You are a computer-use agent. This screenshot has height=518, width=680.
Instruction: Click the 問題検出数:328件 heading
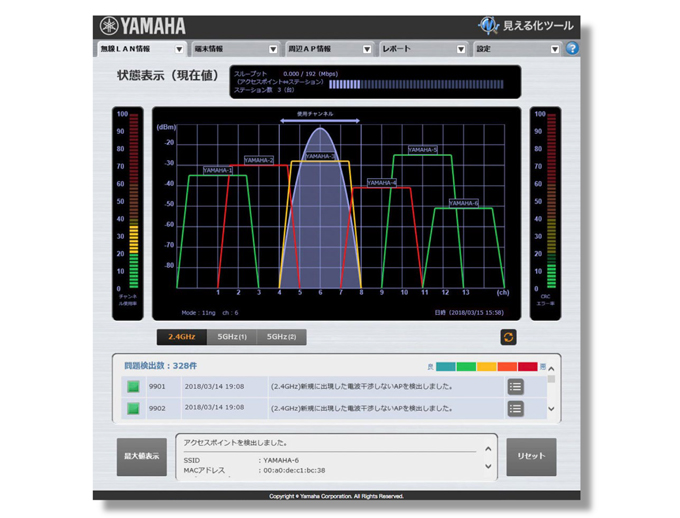tap(160, 366)
